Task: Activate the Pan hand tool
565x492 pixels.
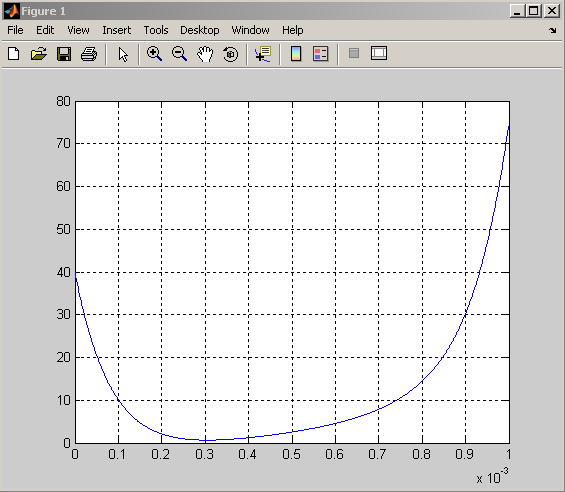Action: [x=205, y=54]
